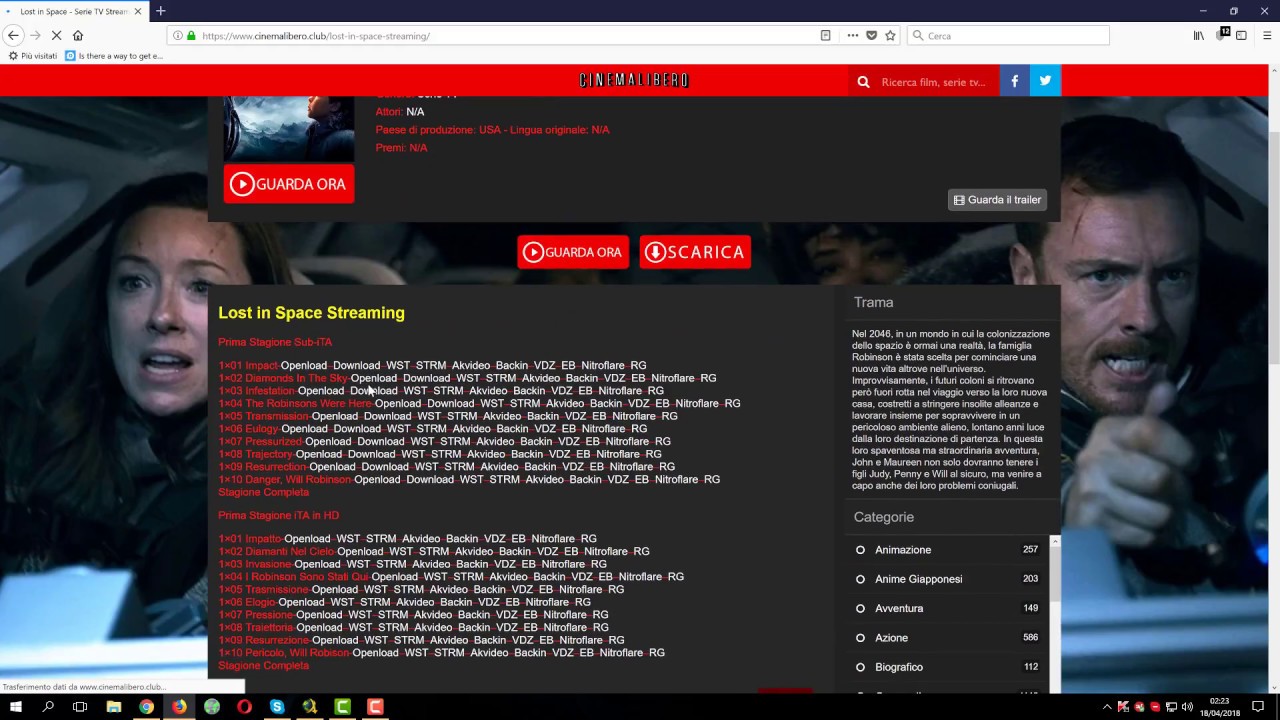Viewport: 1280px width, 720px height.
Task: Open STRM link for 1×02 Diamanti Nel Cielo
Action: click(x=434, y=551)
